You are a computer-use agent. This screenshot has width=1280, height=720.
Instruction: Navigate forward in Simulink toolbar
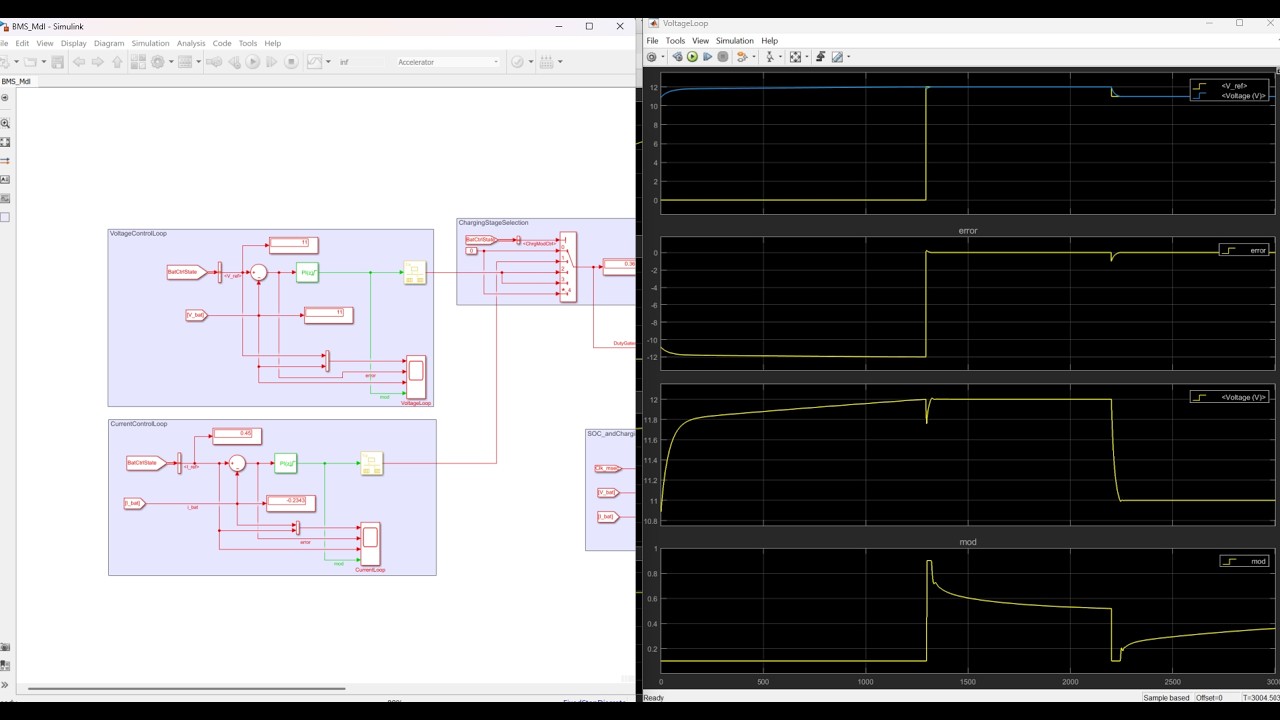point(97,62)
